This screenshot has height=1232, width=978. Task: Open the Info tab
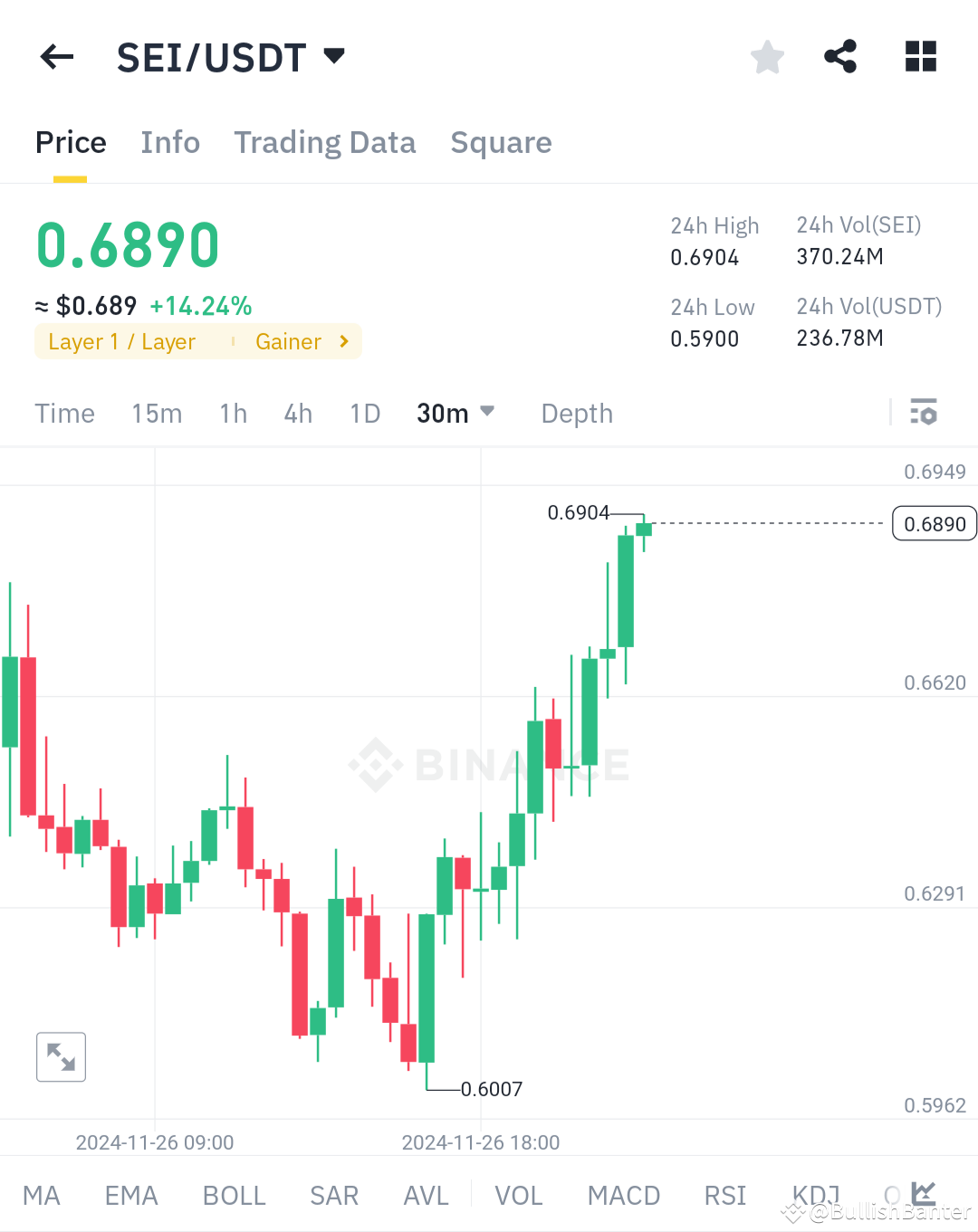(x=169, y=142)
